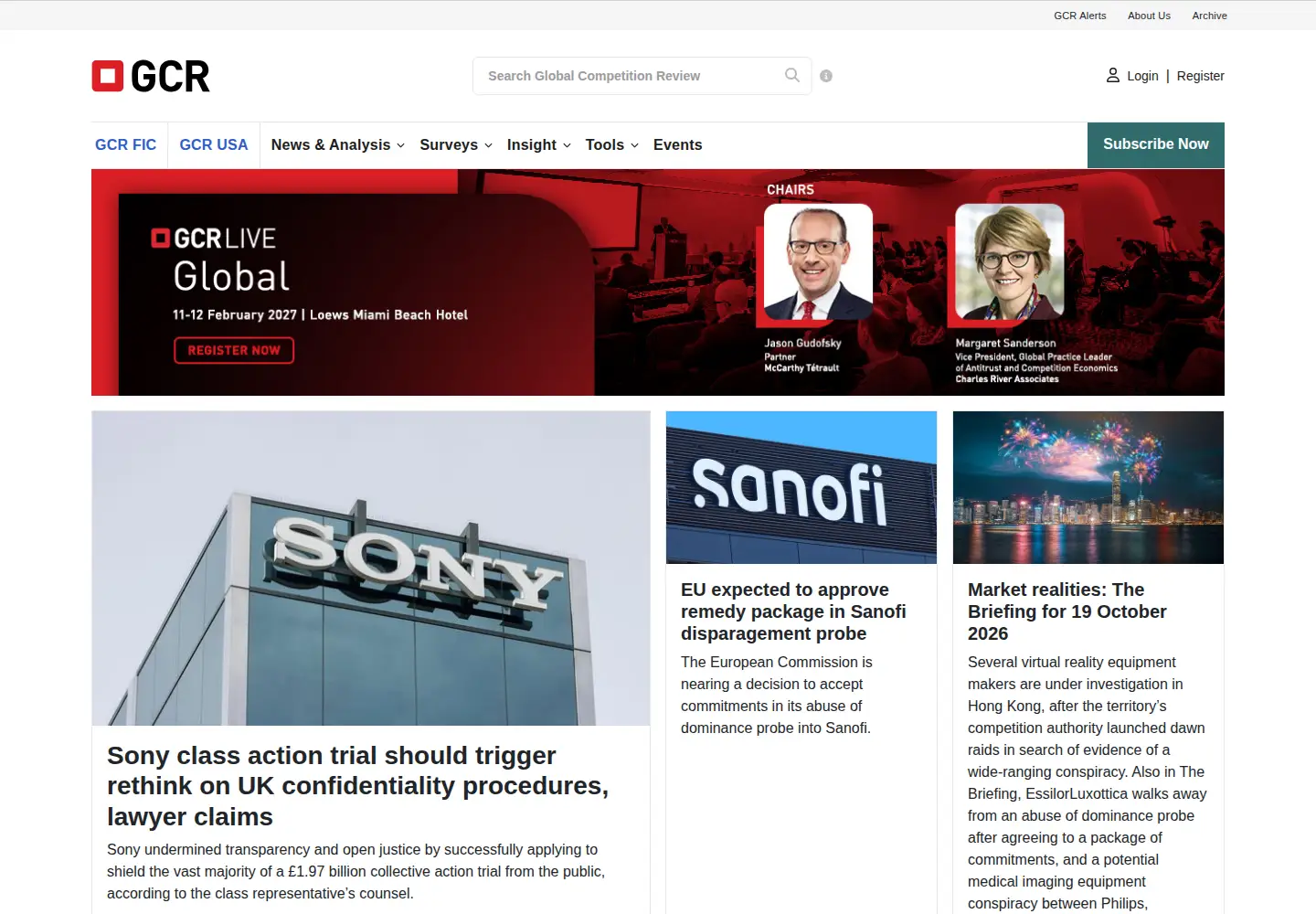
Task: Click the Sony article summary paragraph
Action: point(356,871)
